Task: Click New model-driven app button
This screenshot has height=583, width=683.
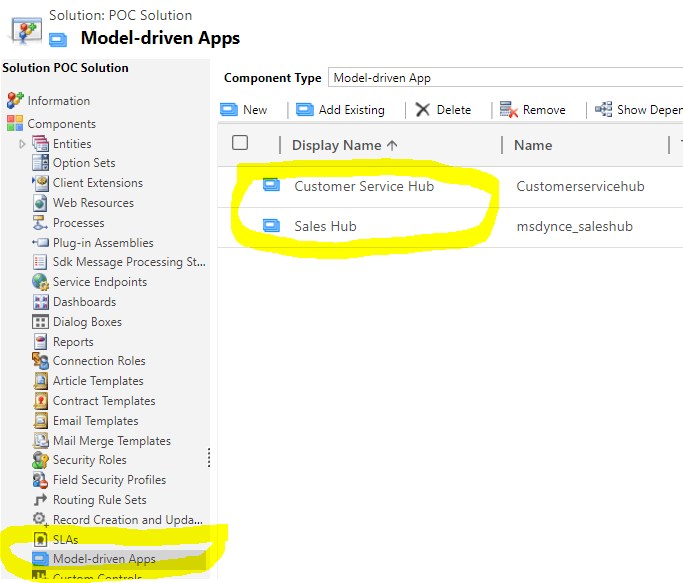Action: (x=243, y=110)
